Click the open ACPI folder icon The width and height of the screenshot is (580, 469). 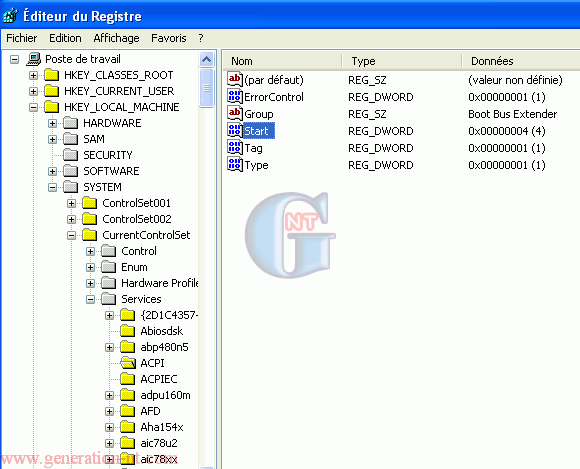(128, 363)
